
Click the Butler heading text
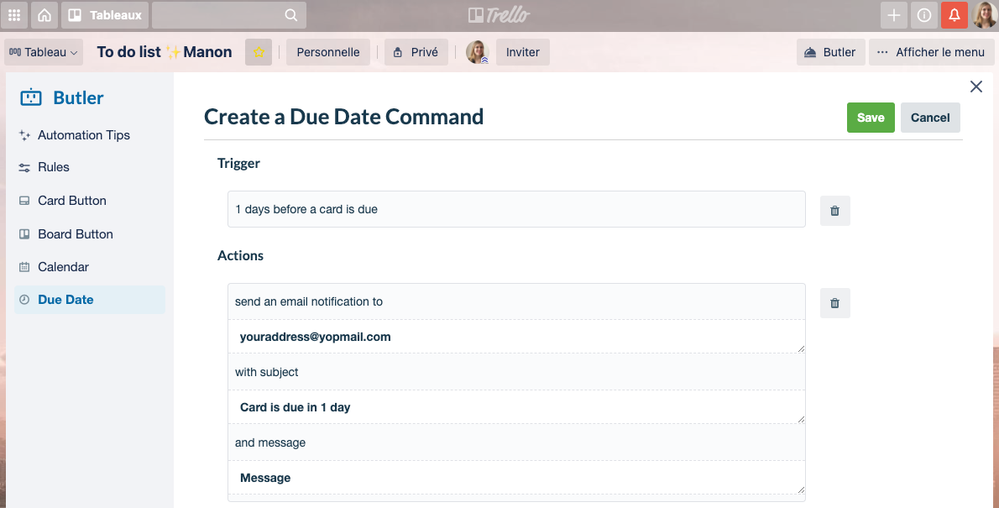[x=78, y=98]
